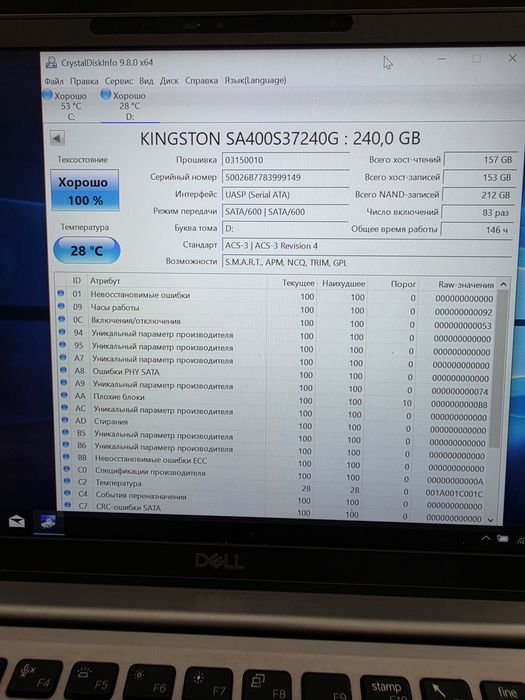Click the scroll-up arrow of attribute list
Screen dimensions: 525x700
click(503, 284)
